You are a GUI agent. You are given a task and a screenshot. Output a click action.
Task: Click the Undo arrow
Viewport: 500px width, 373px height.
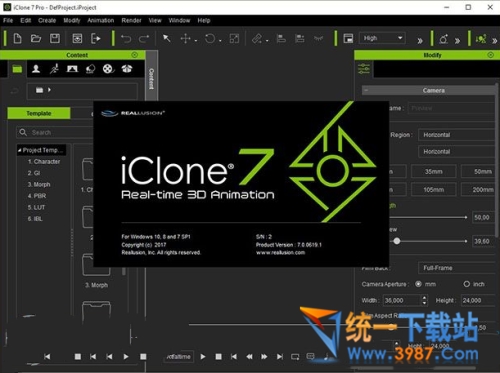[126, 39]
